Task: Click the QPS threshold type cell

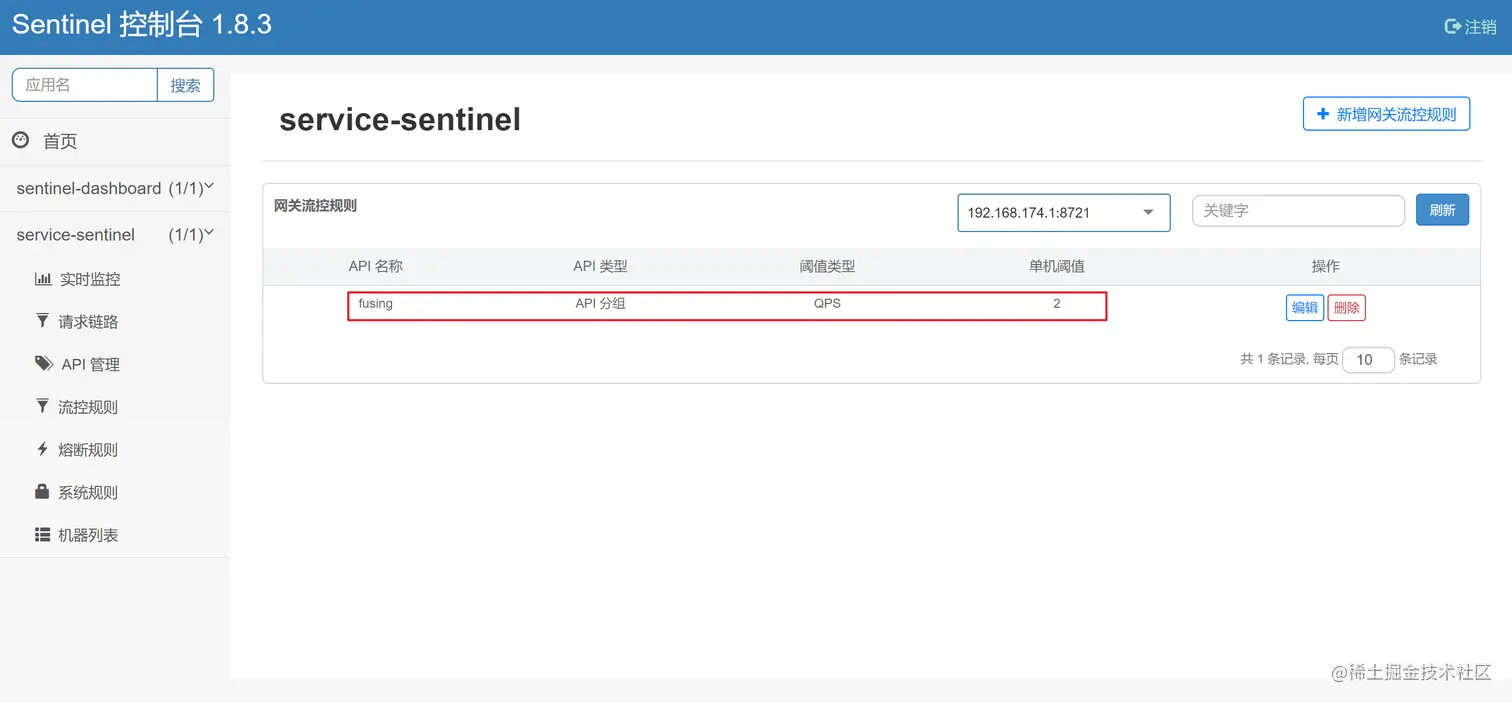Action: [827, 303]
